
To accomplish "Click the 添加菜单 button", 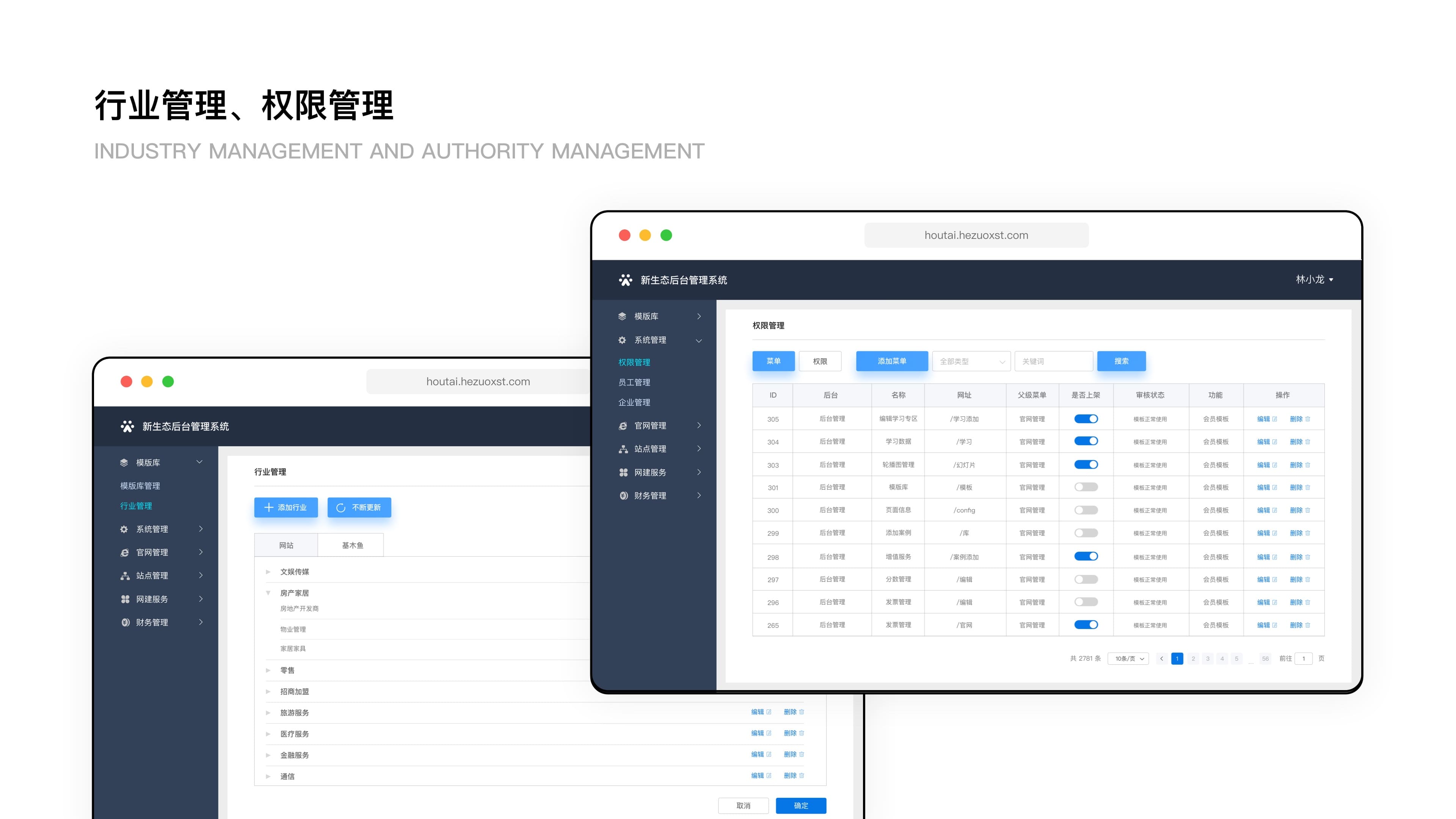I will [x=892, y=361].
